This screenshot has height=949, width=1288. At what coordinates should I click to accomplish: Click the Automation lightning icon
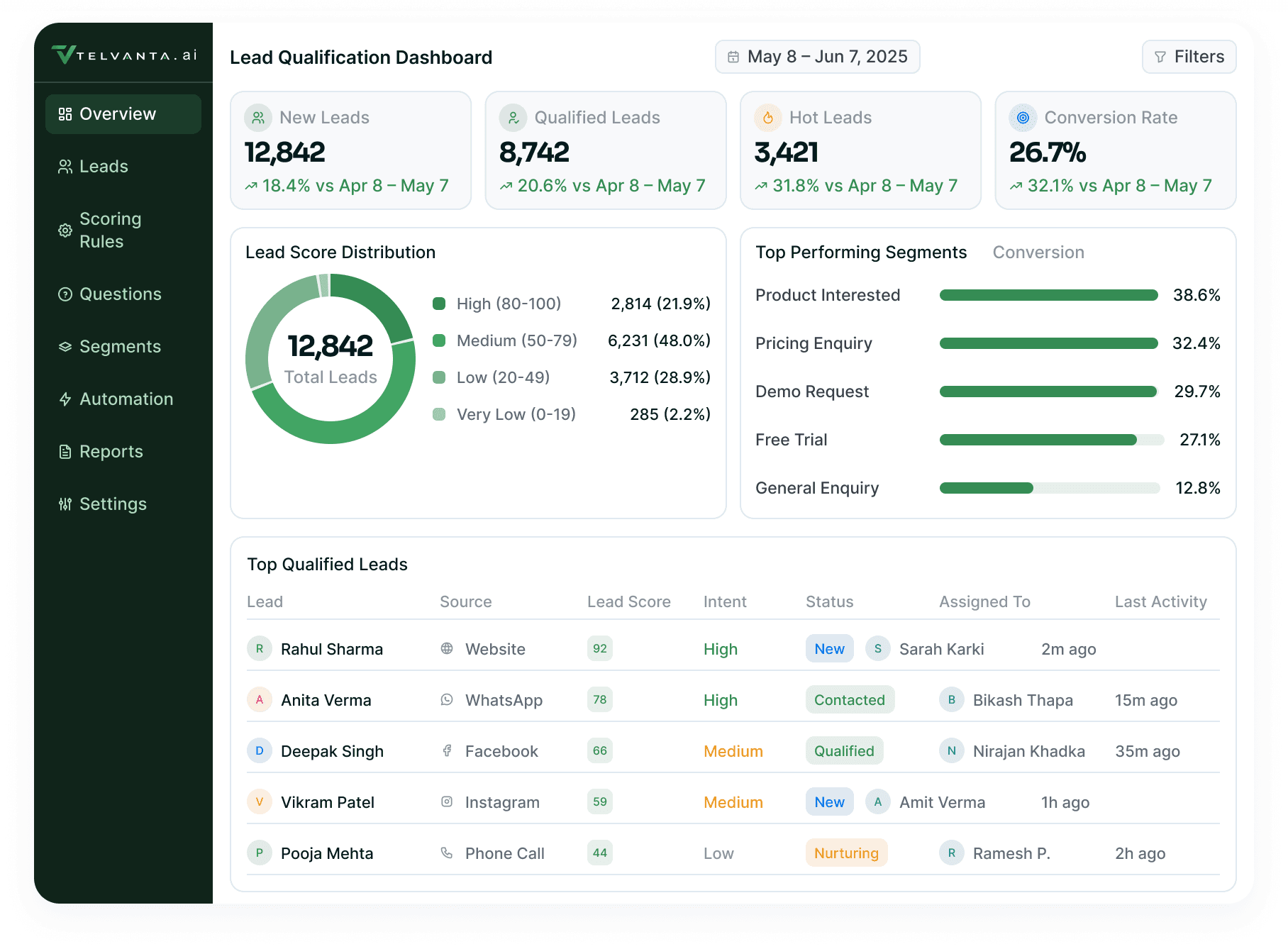click(65, 399)
